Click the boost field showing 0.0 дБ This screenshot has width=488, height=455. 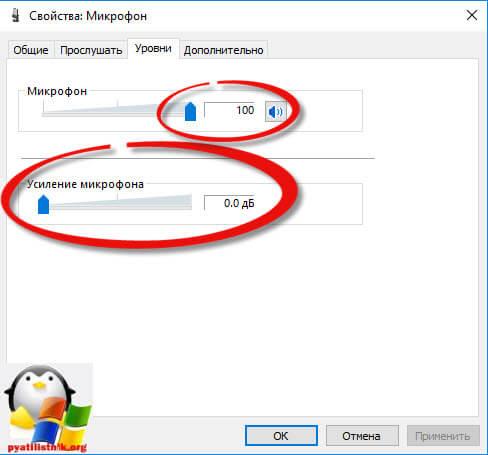[x=230, y=203]
